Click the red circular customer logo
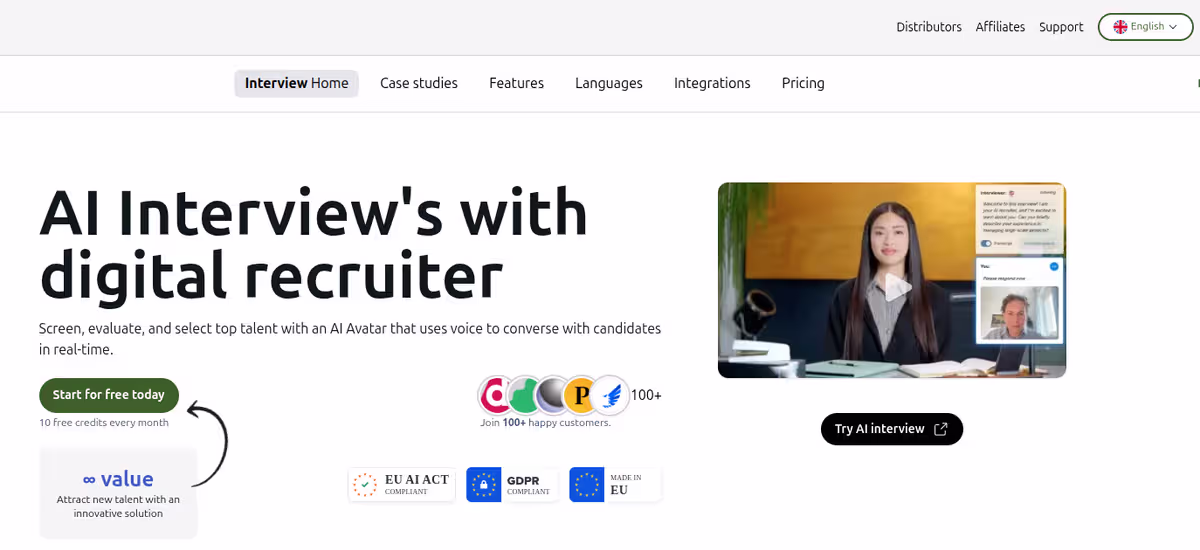Screen dimensions: 1200x550 tap(496, 396)
